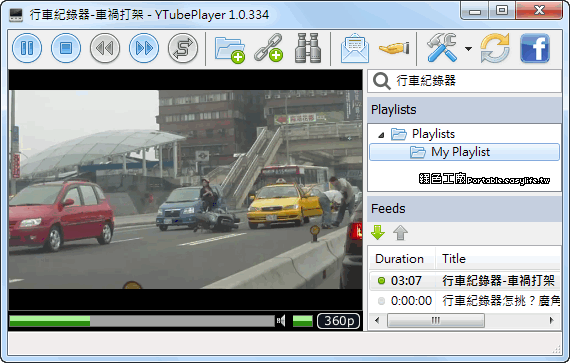Collapse the Playlists tree node
The image size is (570, 363).
(x=381, y=135)
